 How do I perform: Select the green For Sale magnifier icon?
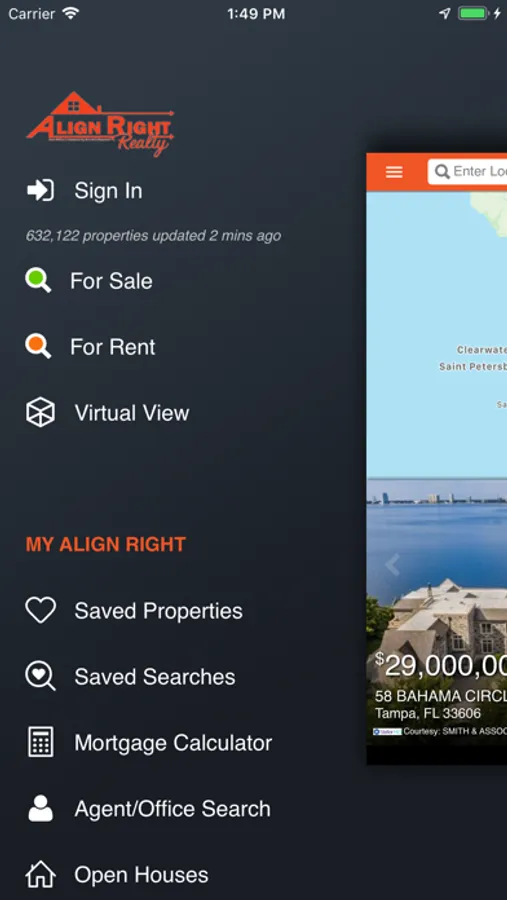[x=38, y=281]
